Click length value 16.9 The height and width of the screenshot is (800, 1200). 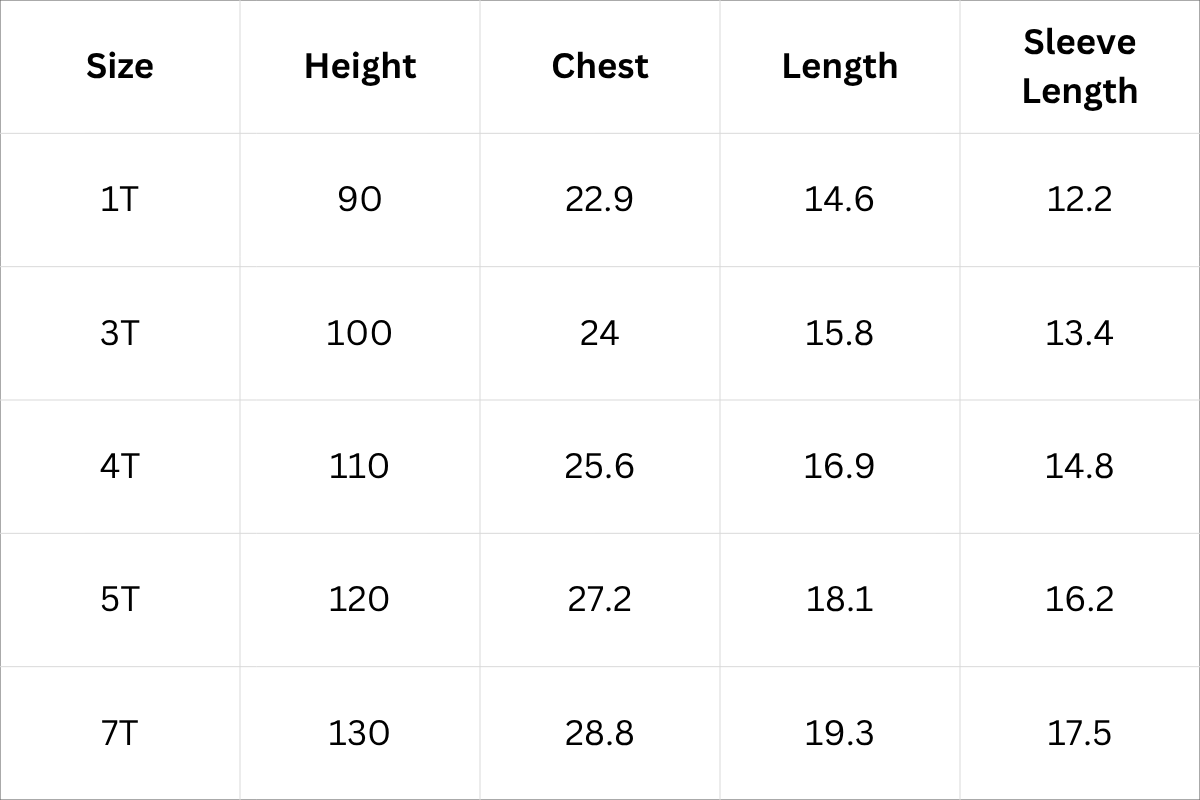tap(840, 466)
